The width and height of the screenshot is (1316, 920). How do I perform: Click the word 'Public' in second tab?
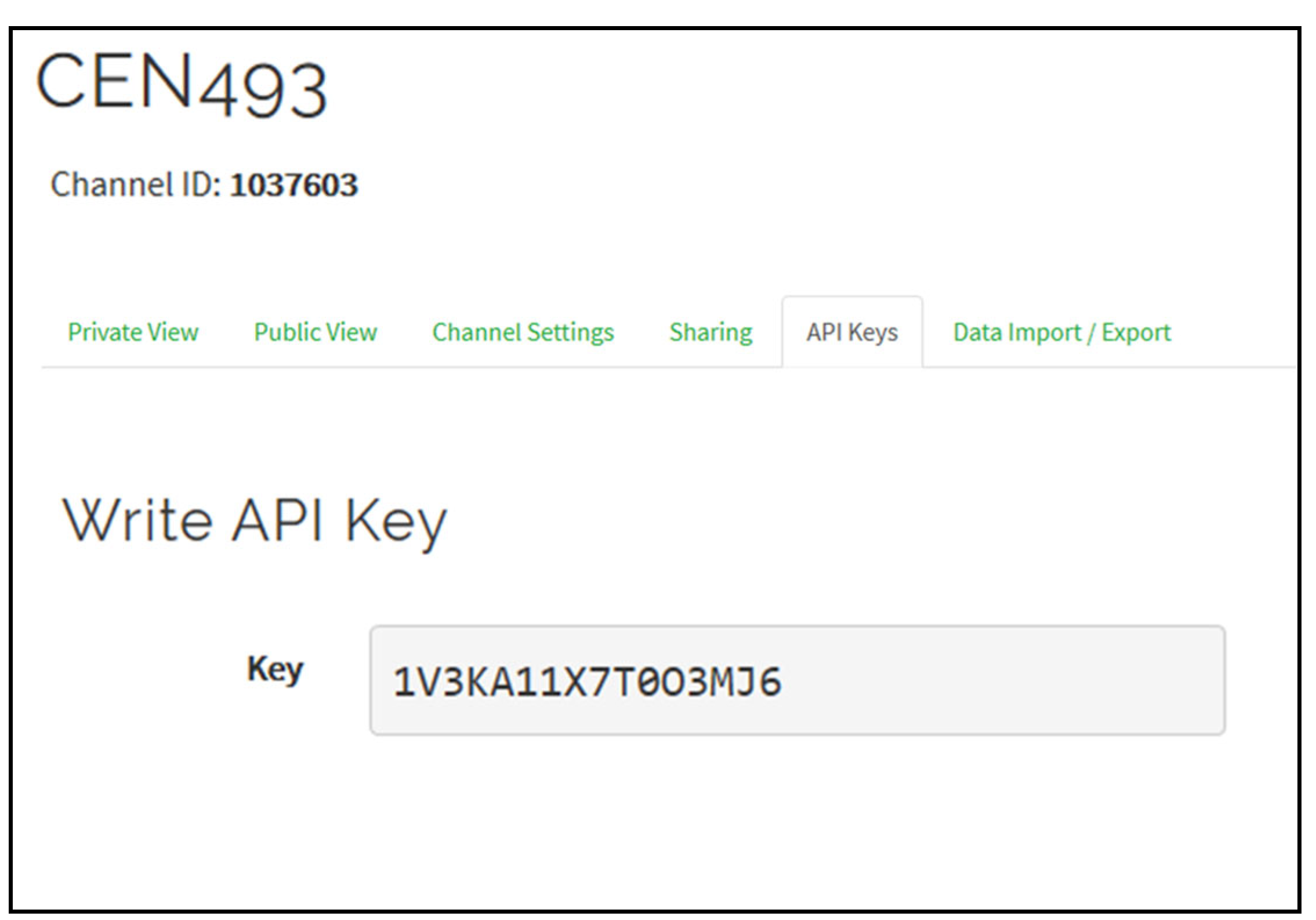tap(287, 332)
